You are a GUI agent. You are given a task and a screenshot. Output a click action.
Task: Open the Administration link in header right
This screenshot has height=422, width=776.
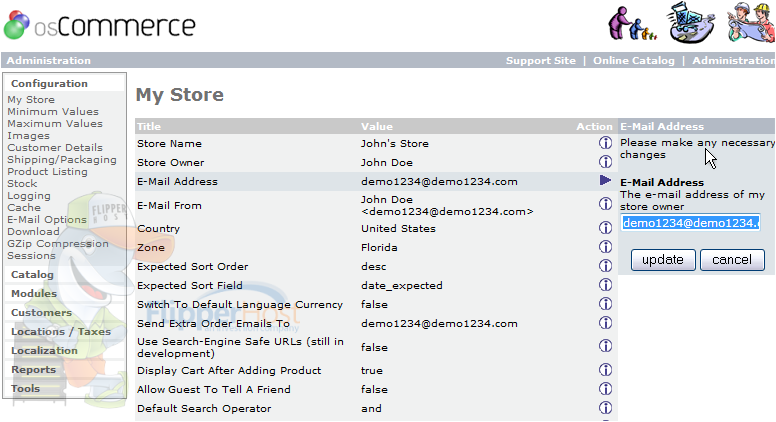733,60
